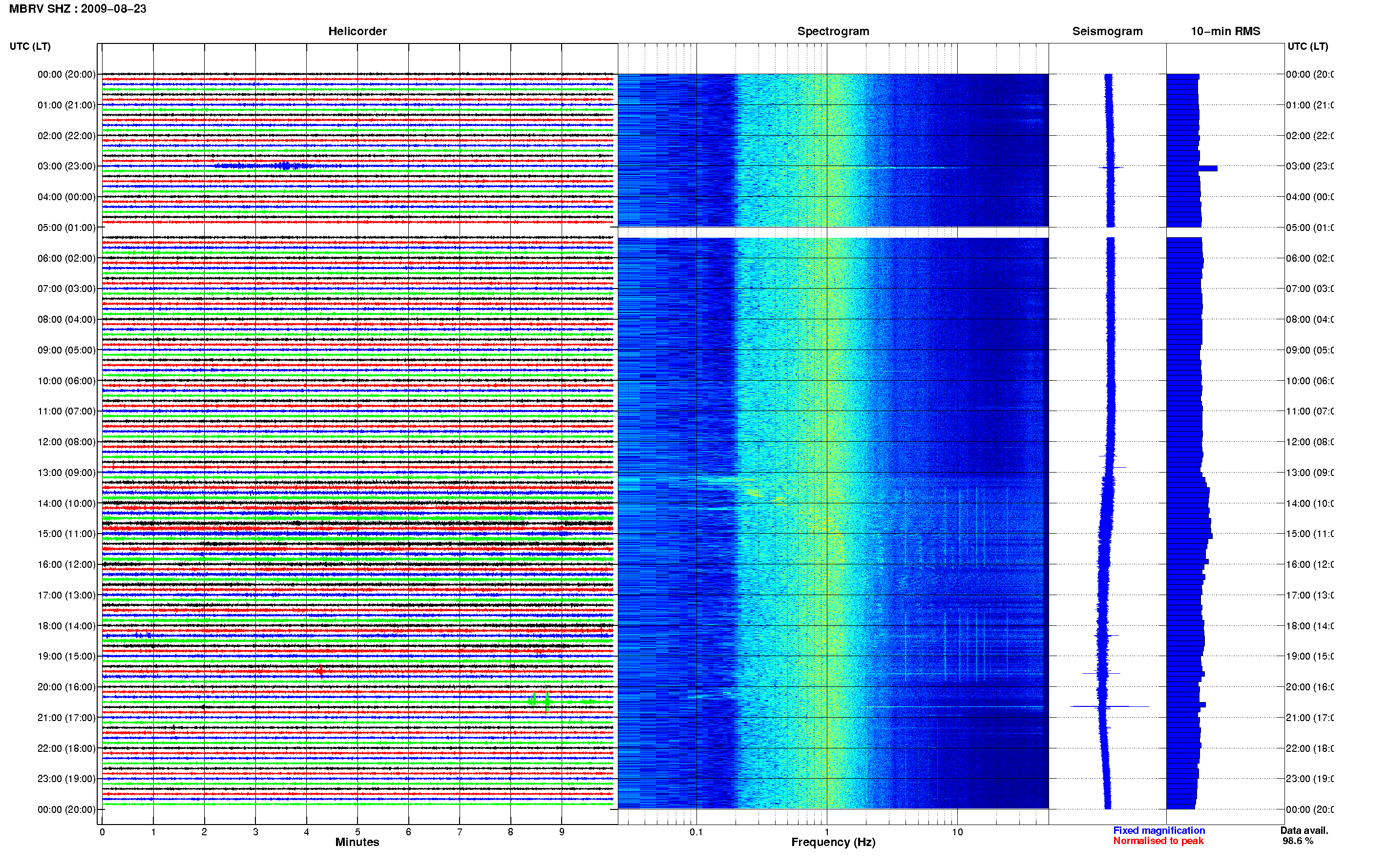Click the left '14:00 (10:00)' time label
Screen dimensions: 1389x868
(66, 503)
